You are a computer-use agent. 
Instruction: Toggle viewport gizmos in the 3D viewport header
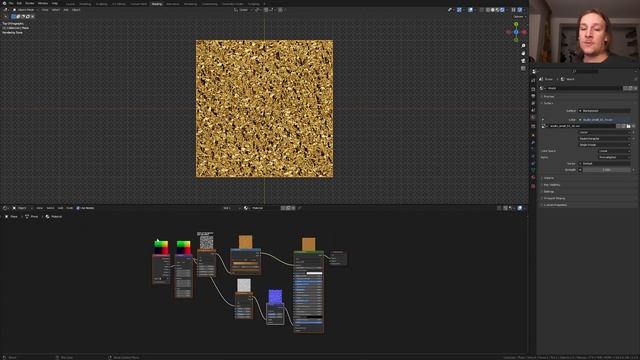click(x=459, y=10)
